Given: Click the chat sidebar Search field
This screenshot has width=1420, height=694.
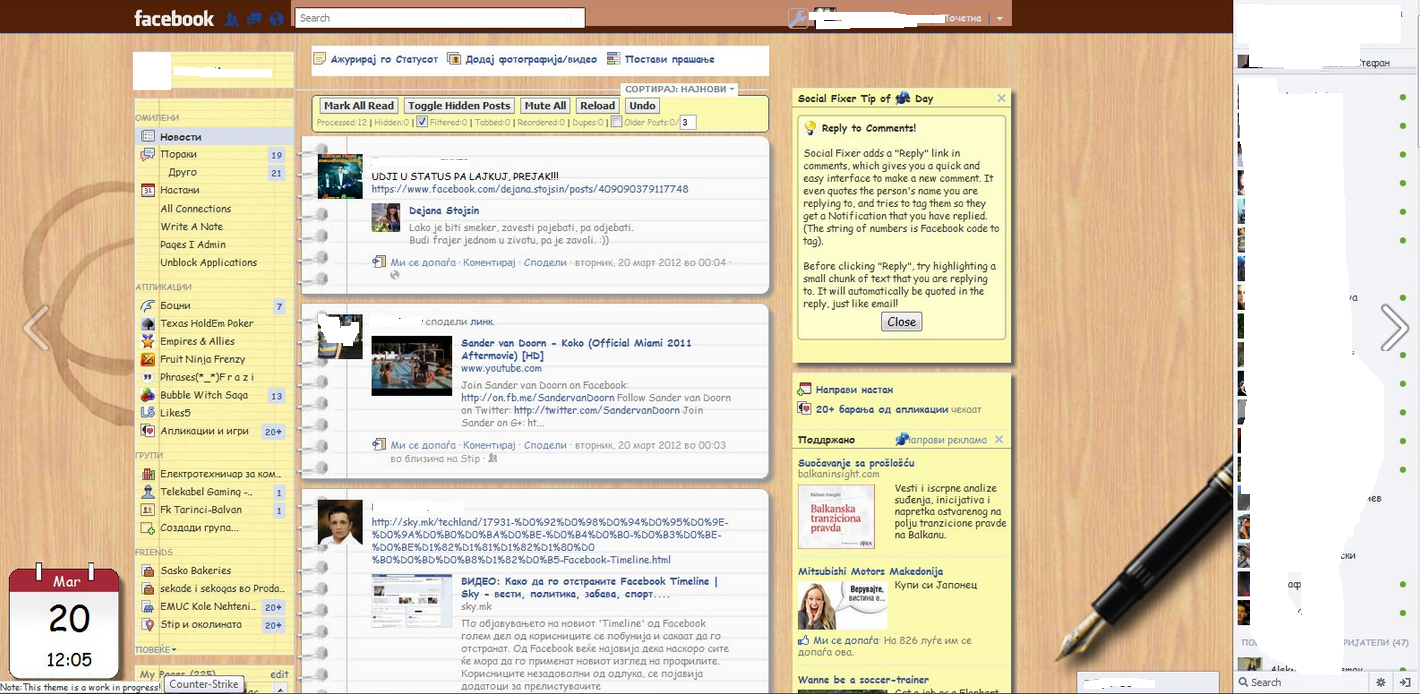Looking at the screenshot, I should click(x=1301, y=682).
